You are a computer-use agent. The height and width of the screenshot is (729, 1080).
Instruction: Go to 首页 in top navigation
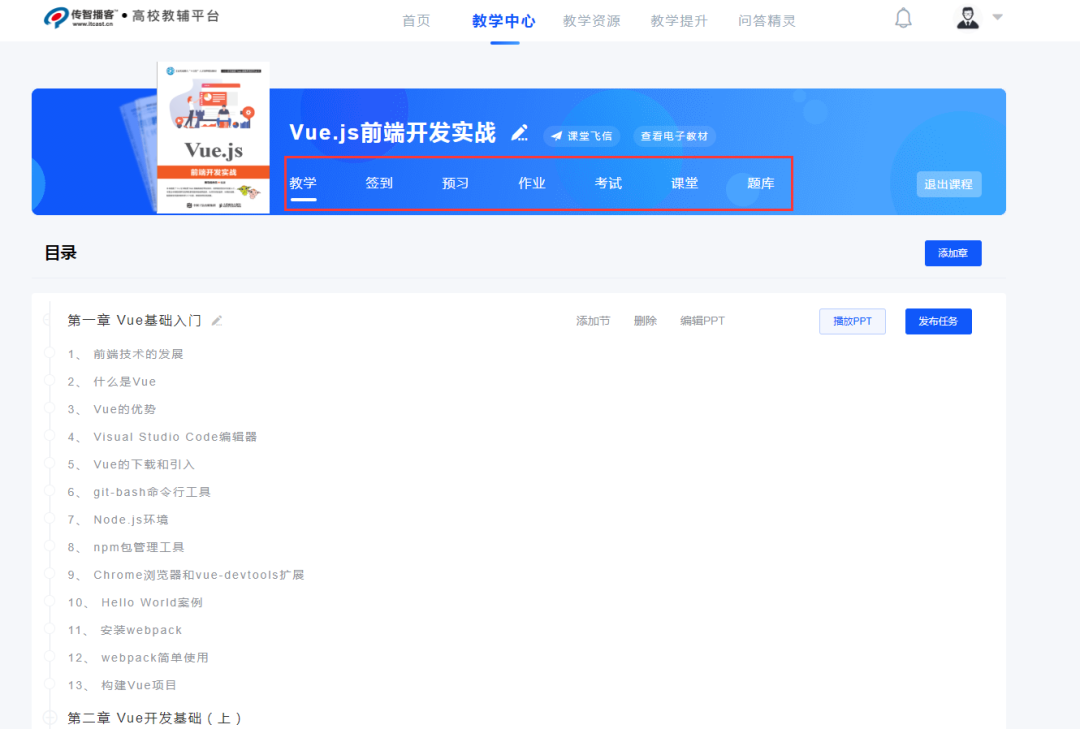point(416,21)
